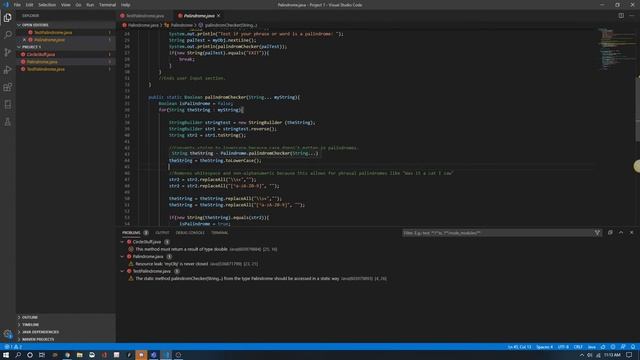Viewport: 640px width, 360px height.
Task: Click the code minimap preview
Action: 616,49
